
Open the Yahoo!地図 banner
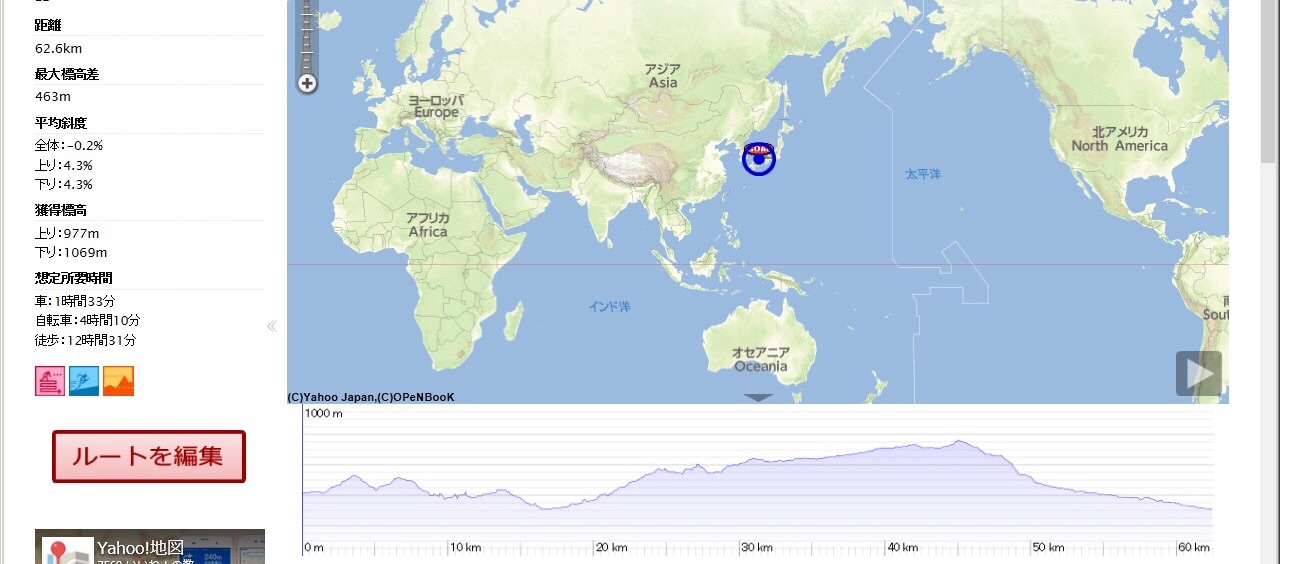pyautogui.click(x=150, y=546)
